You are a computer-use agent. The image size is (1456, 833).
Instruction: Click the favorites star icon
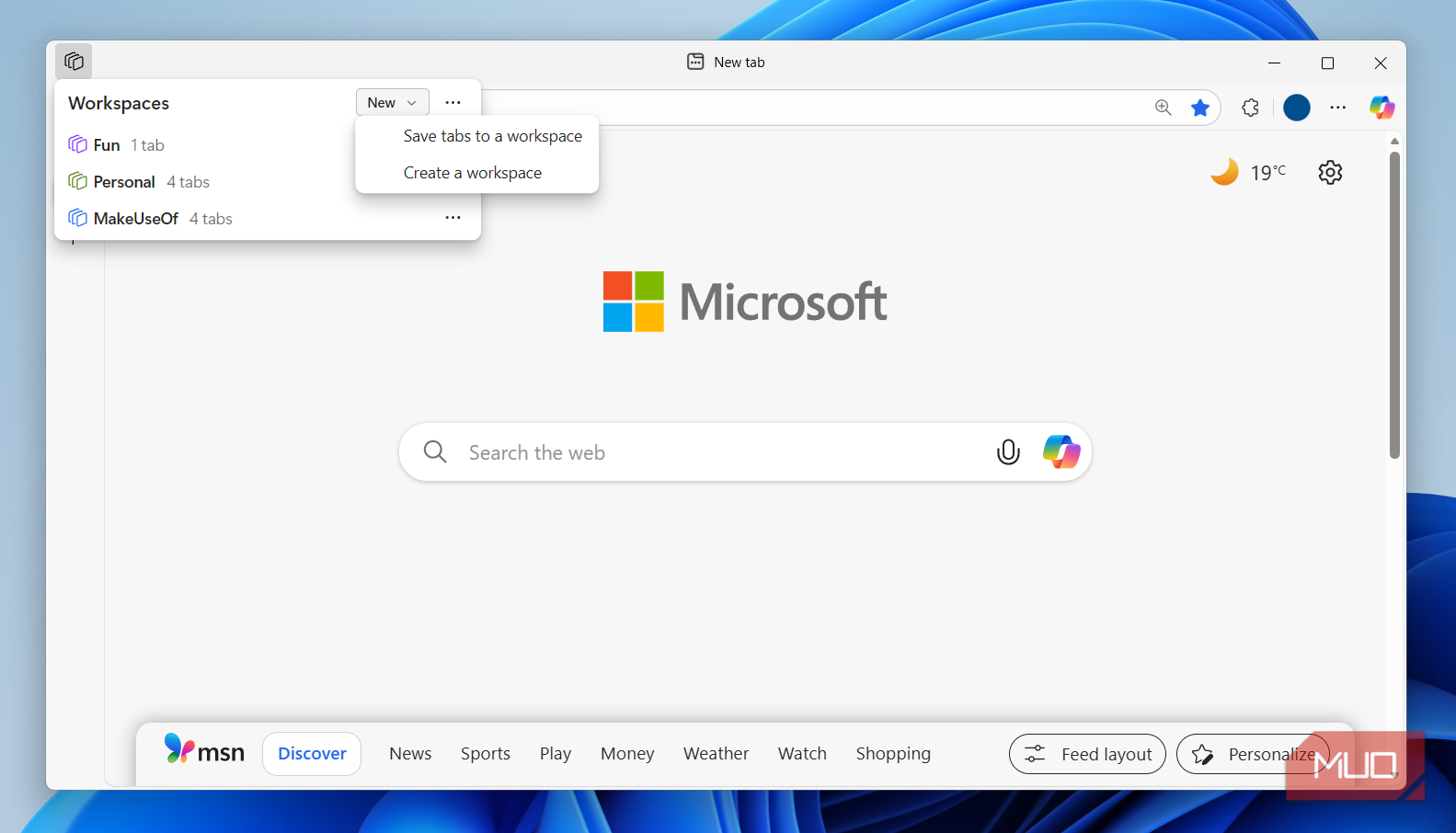pyautogui.click(x=1200, y=108)
